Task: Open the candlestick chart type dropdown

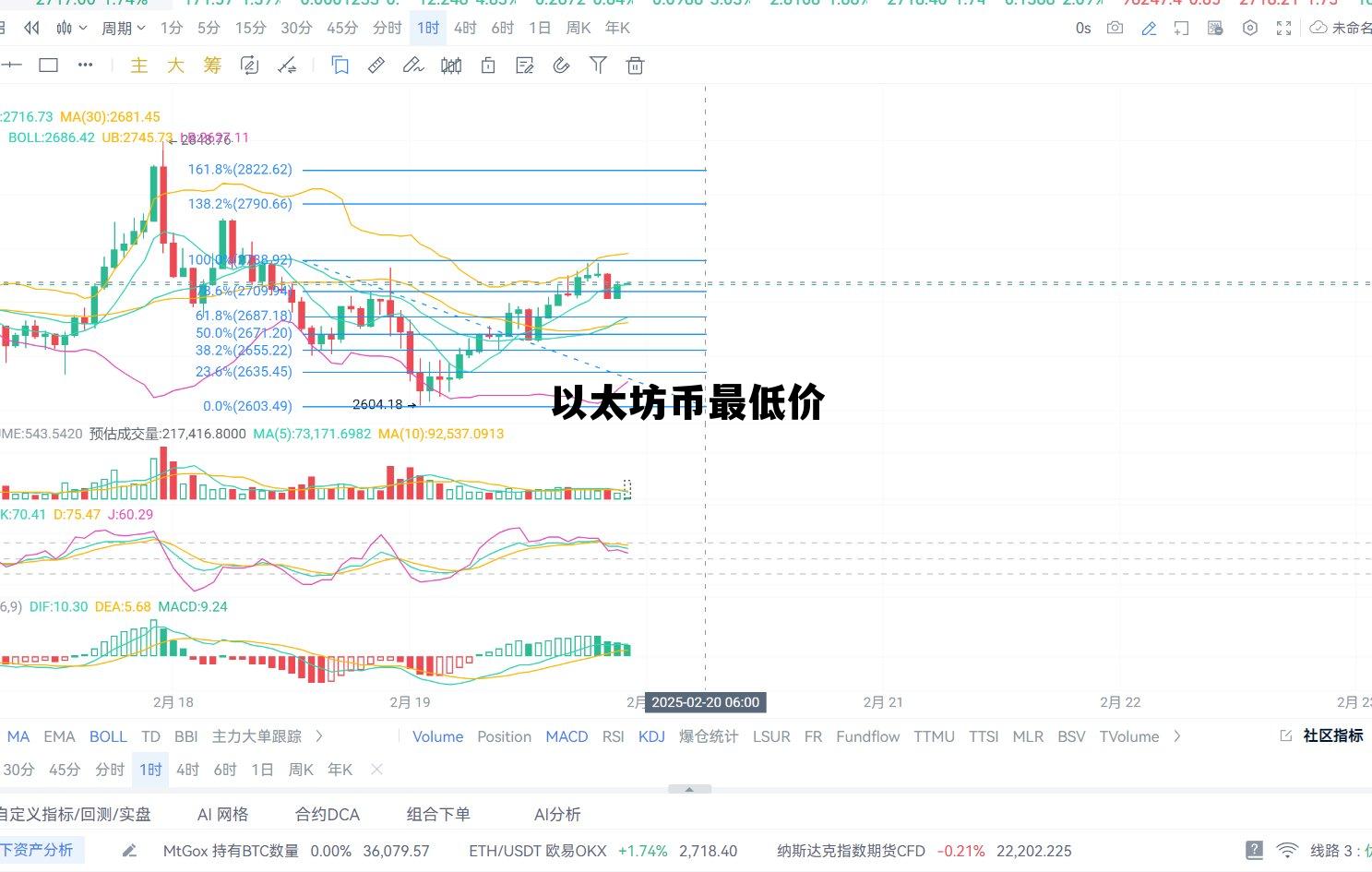Action: [71, 29]
